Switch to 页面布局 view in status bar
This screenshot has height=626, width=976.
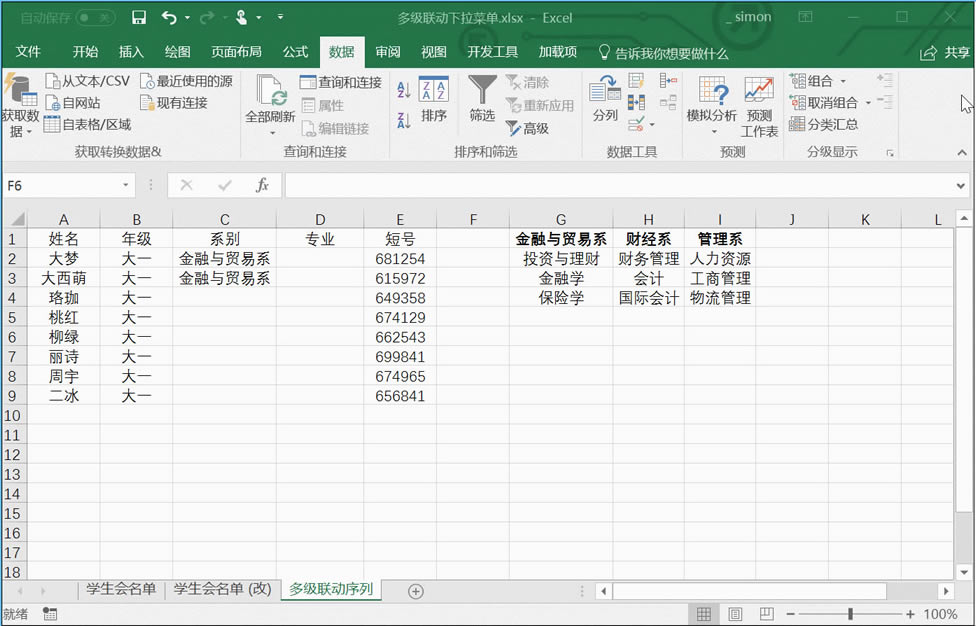pyautogui.click(x=735, y=613)
